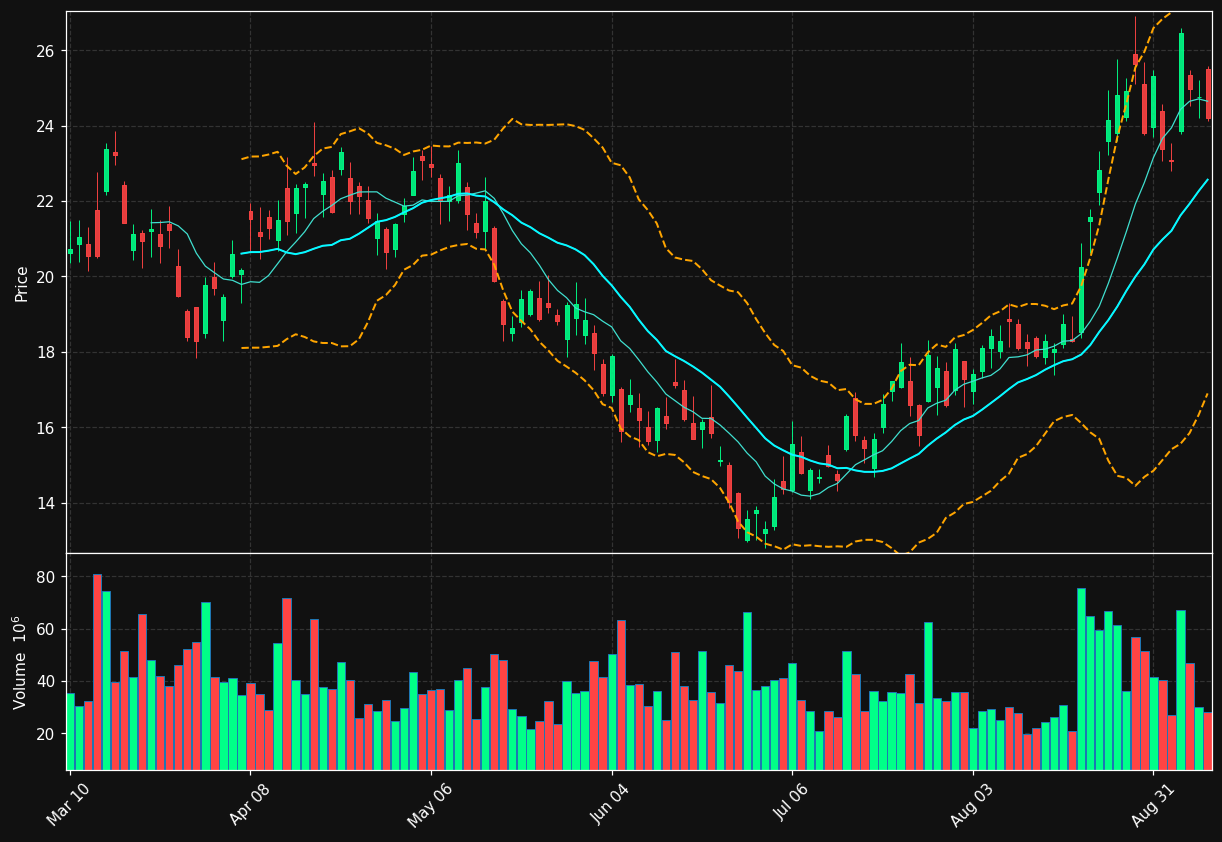Click the last red volume bar at right edge
Viewport: 1222px width, 842px height.
pos(1208,741)
